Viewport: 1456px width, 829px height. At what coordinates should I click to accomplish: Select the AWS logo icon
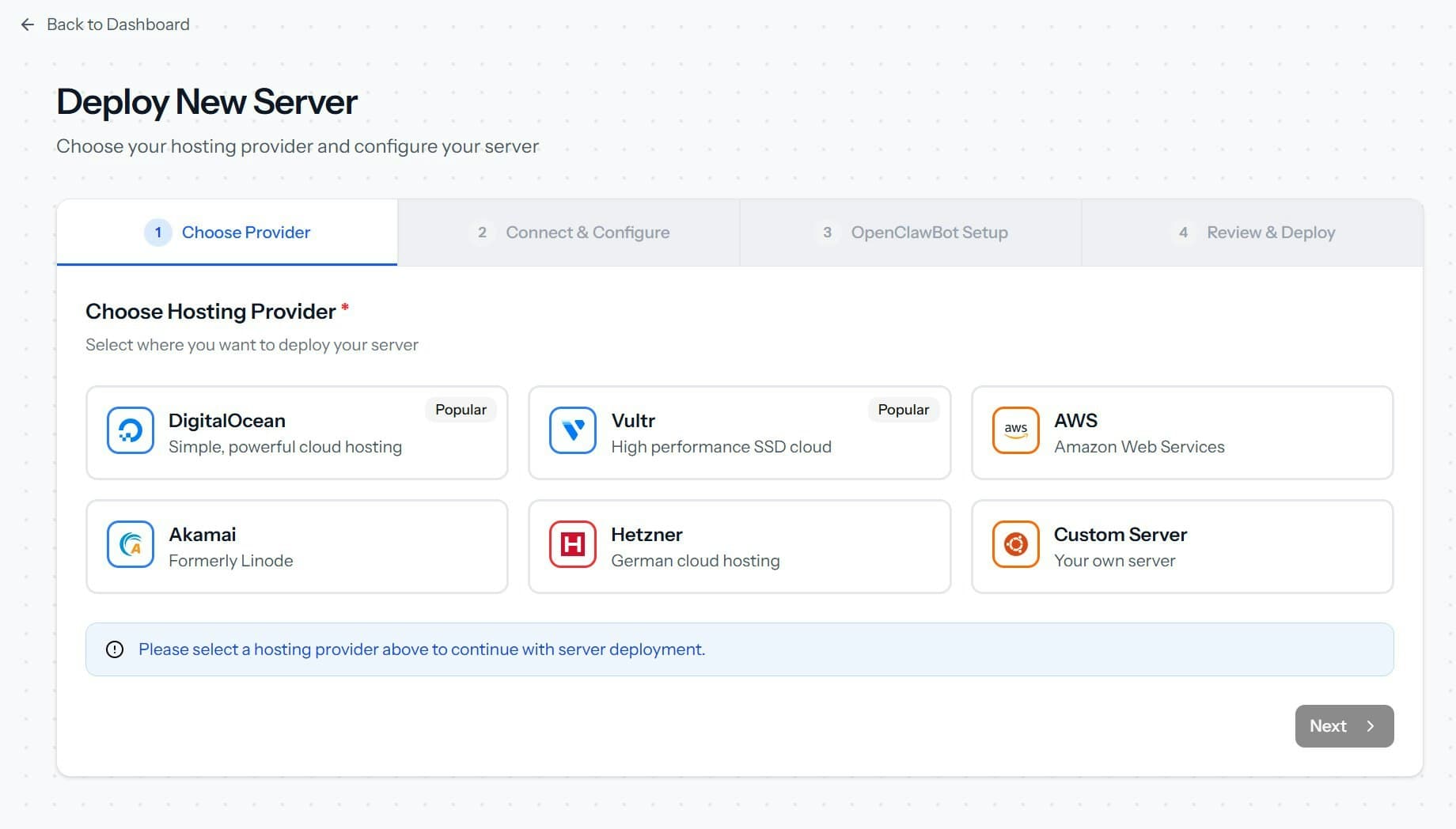coord(1014,430)
